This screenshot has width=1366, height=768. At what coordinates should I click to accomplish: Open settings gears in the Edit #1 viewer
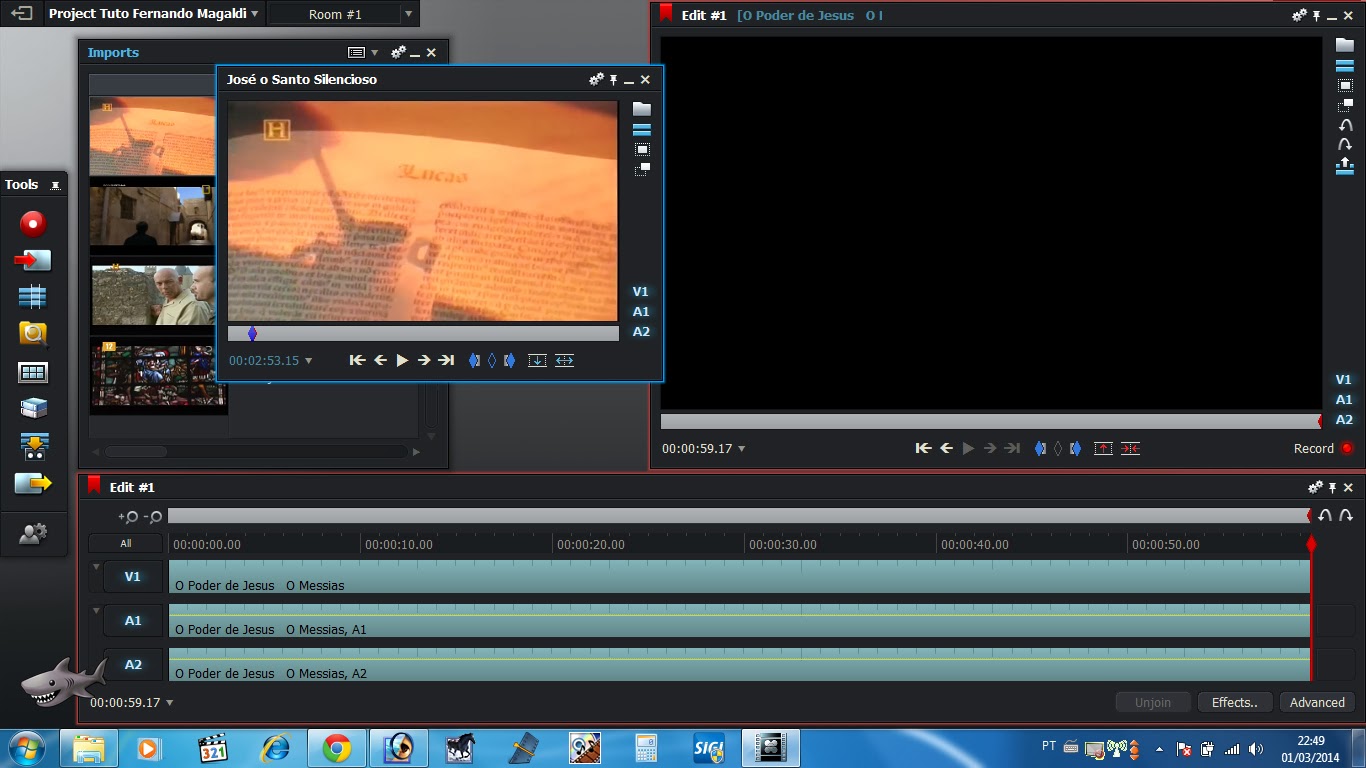1299,15
